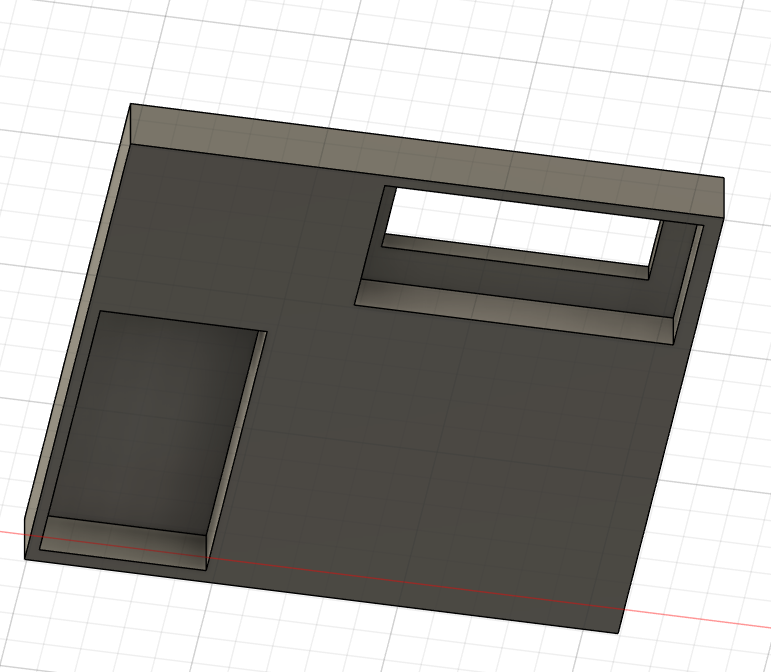This screenshot has width=771, height=672.
Task: Select the red axis line right of the model
Action: [696, 618]
